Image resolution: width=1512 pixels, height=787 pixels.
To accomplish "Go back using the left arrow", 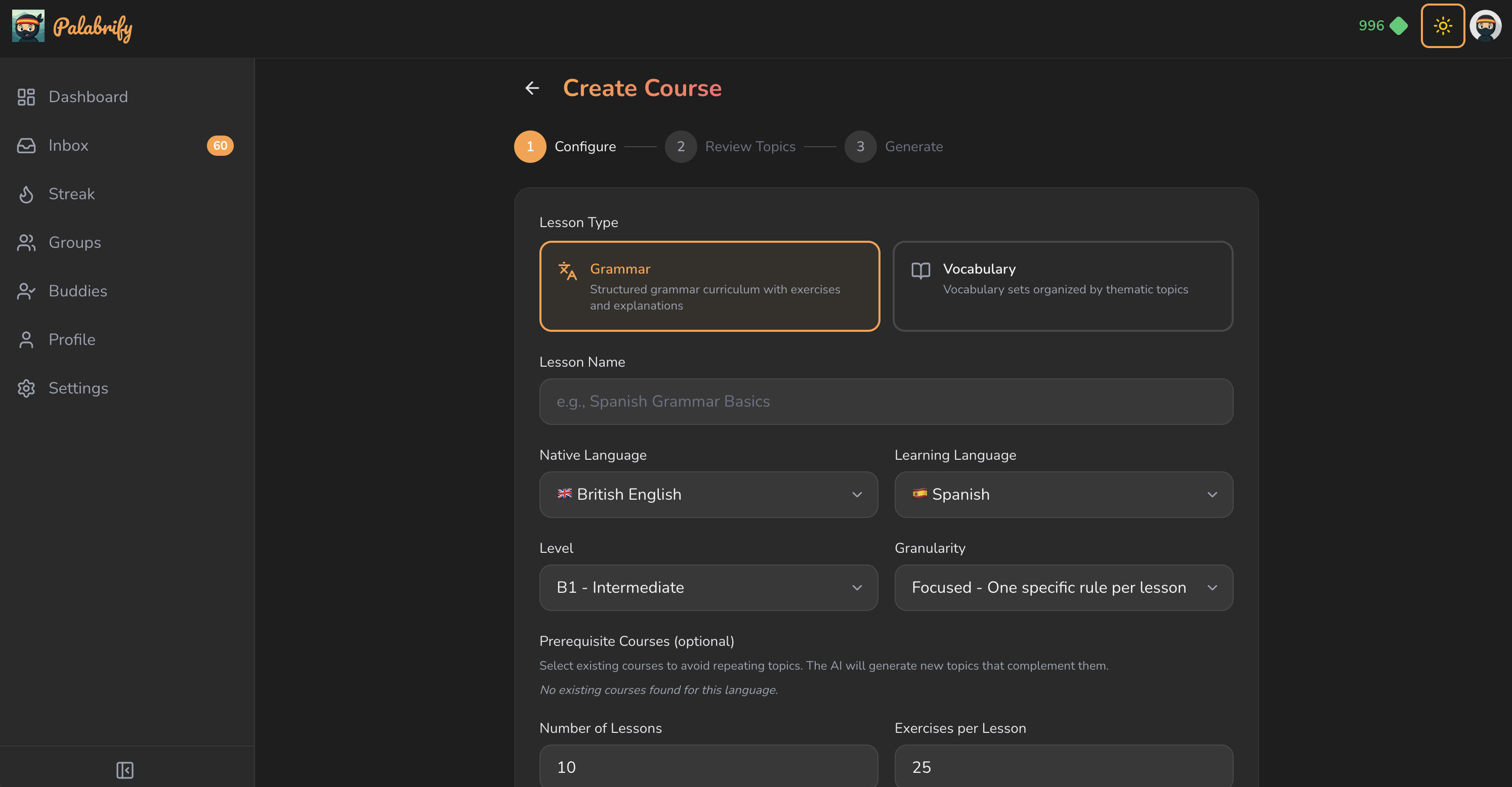I will 532,88.
